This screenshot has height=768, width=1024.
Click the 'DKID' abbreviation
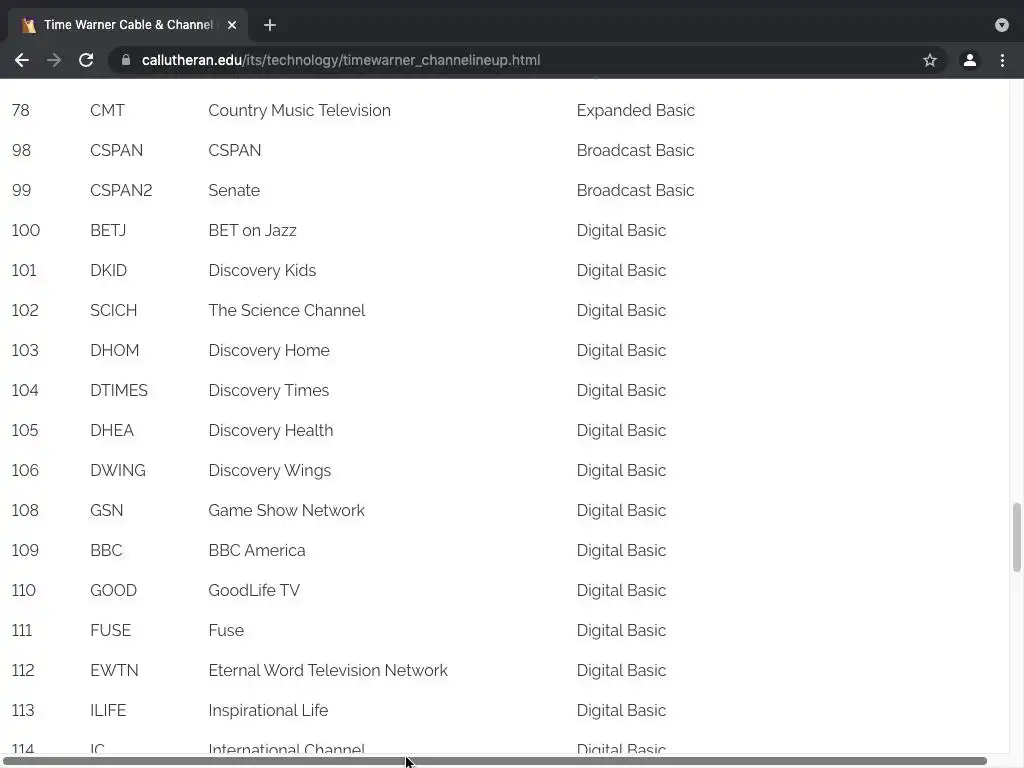108,270
